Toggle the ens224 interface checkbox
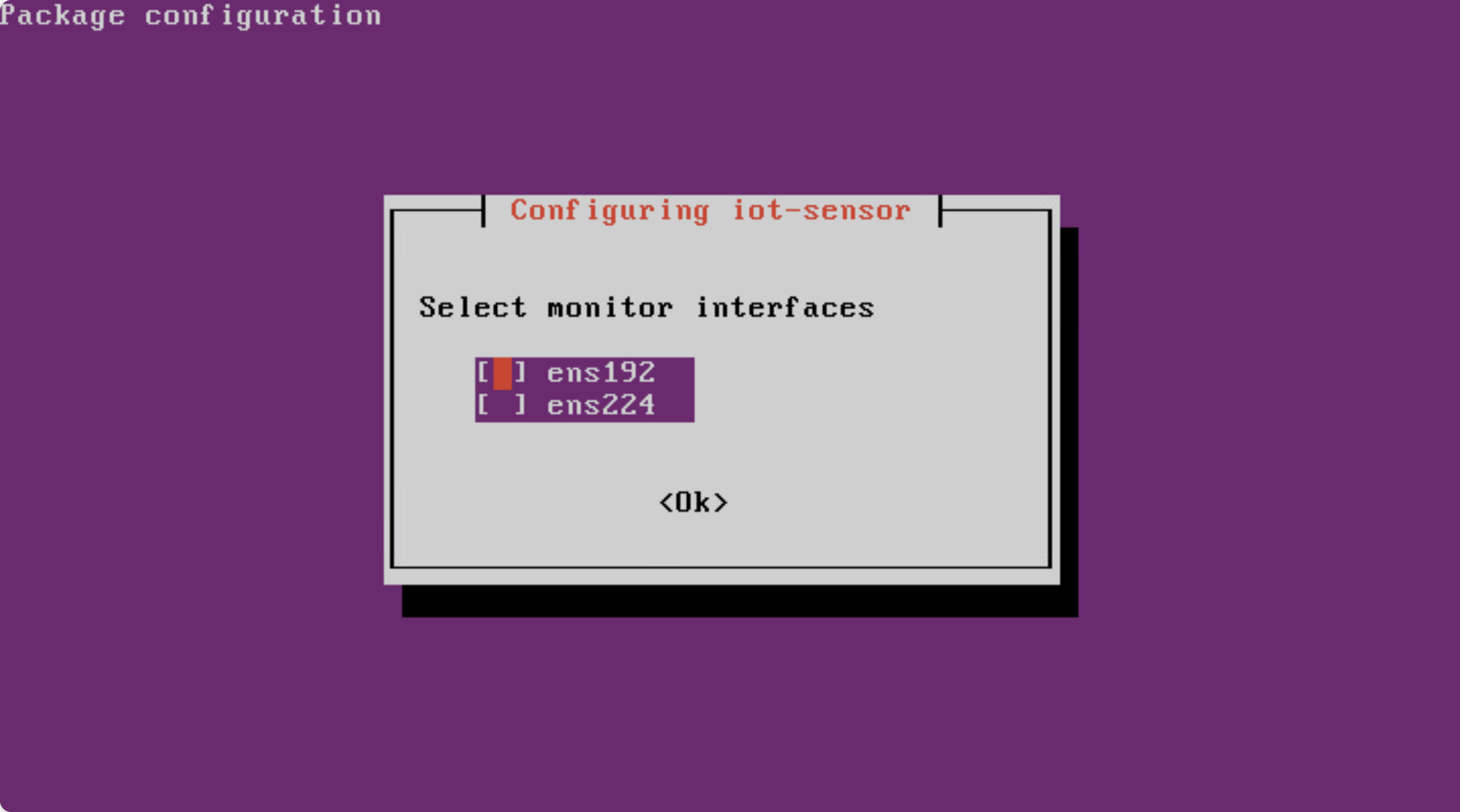 [495, 405]
